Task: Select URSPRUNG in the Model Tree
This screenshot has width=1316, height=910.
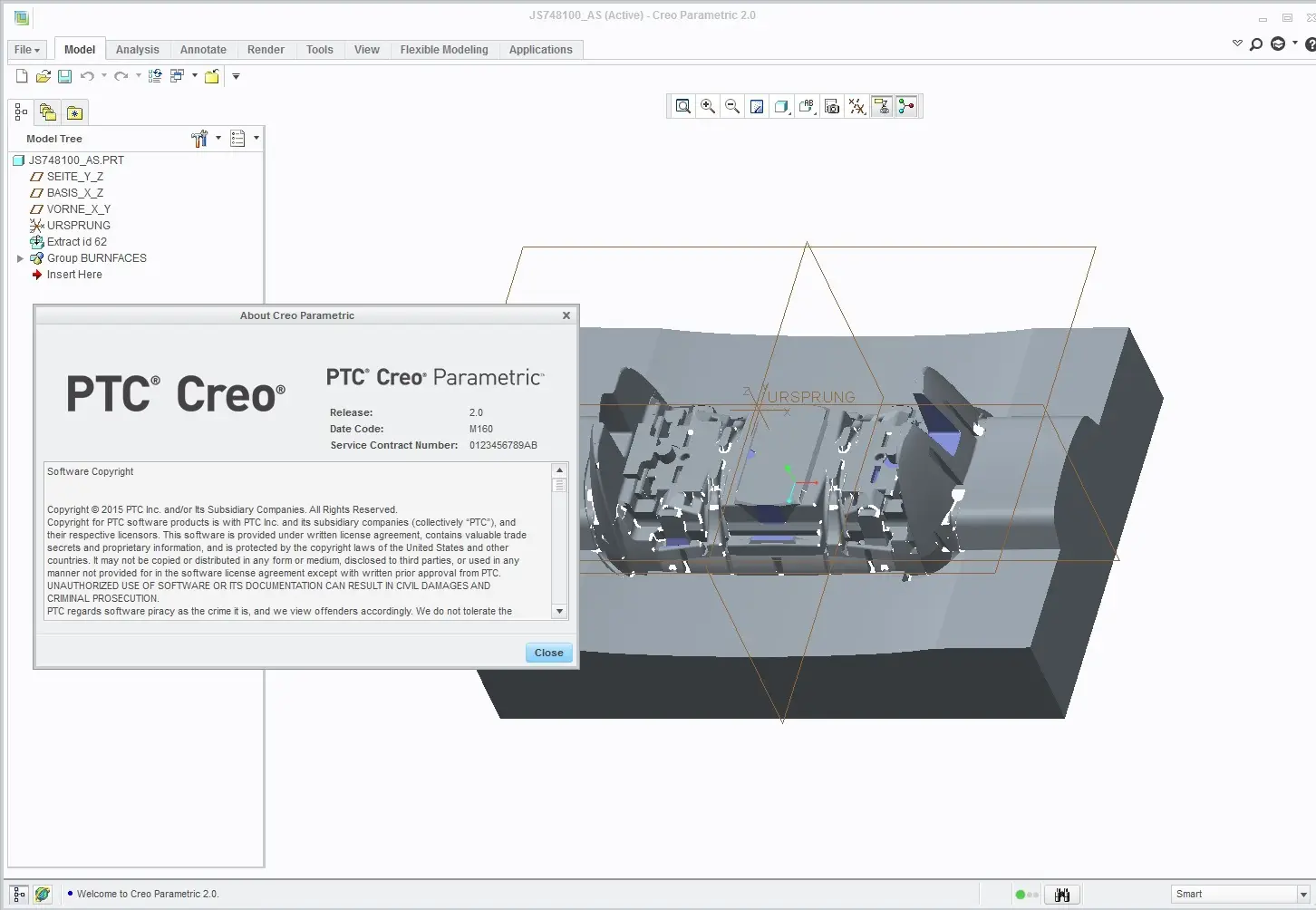Action: coord(78,226)
